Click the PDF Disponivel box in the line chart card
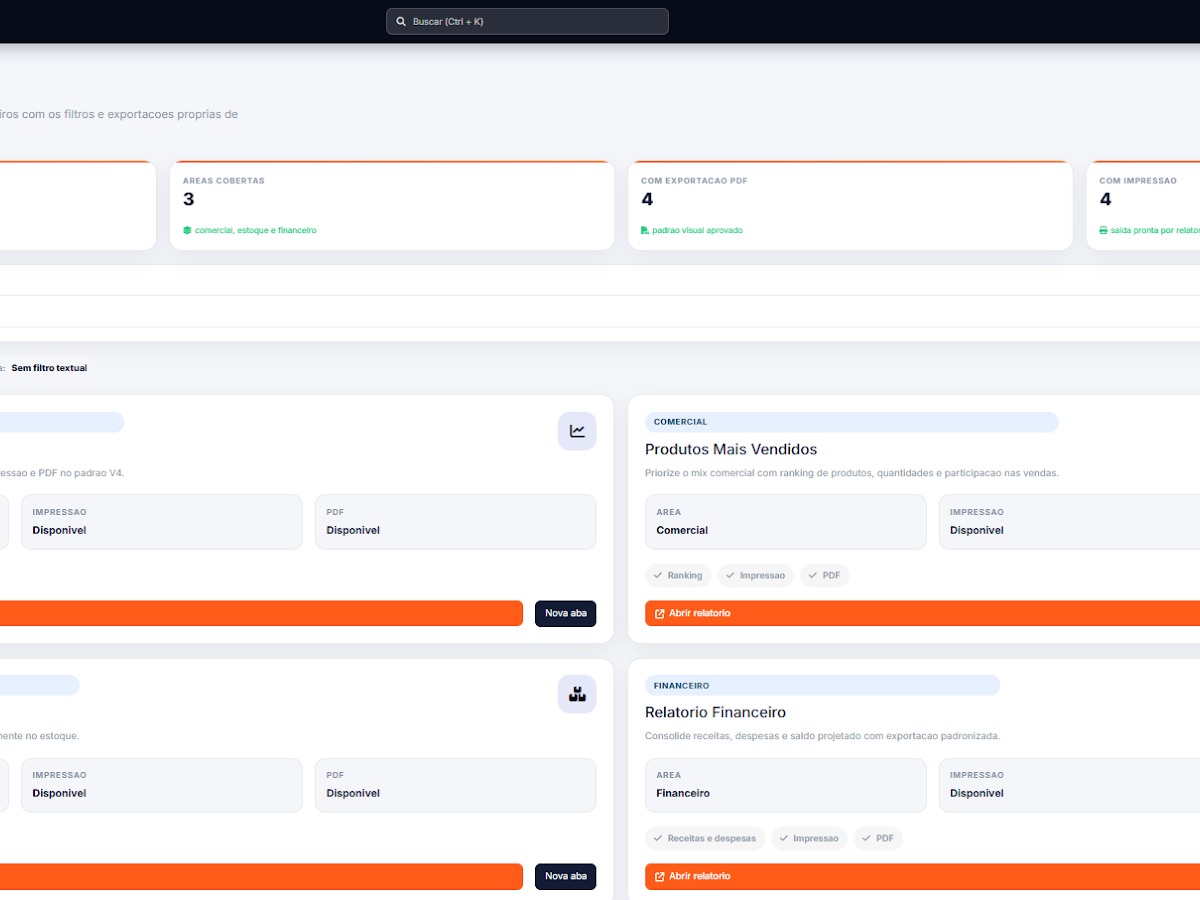 coord(456,521)
